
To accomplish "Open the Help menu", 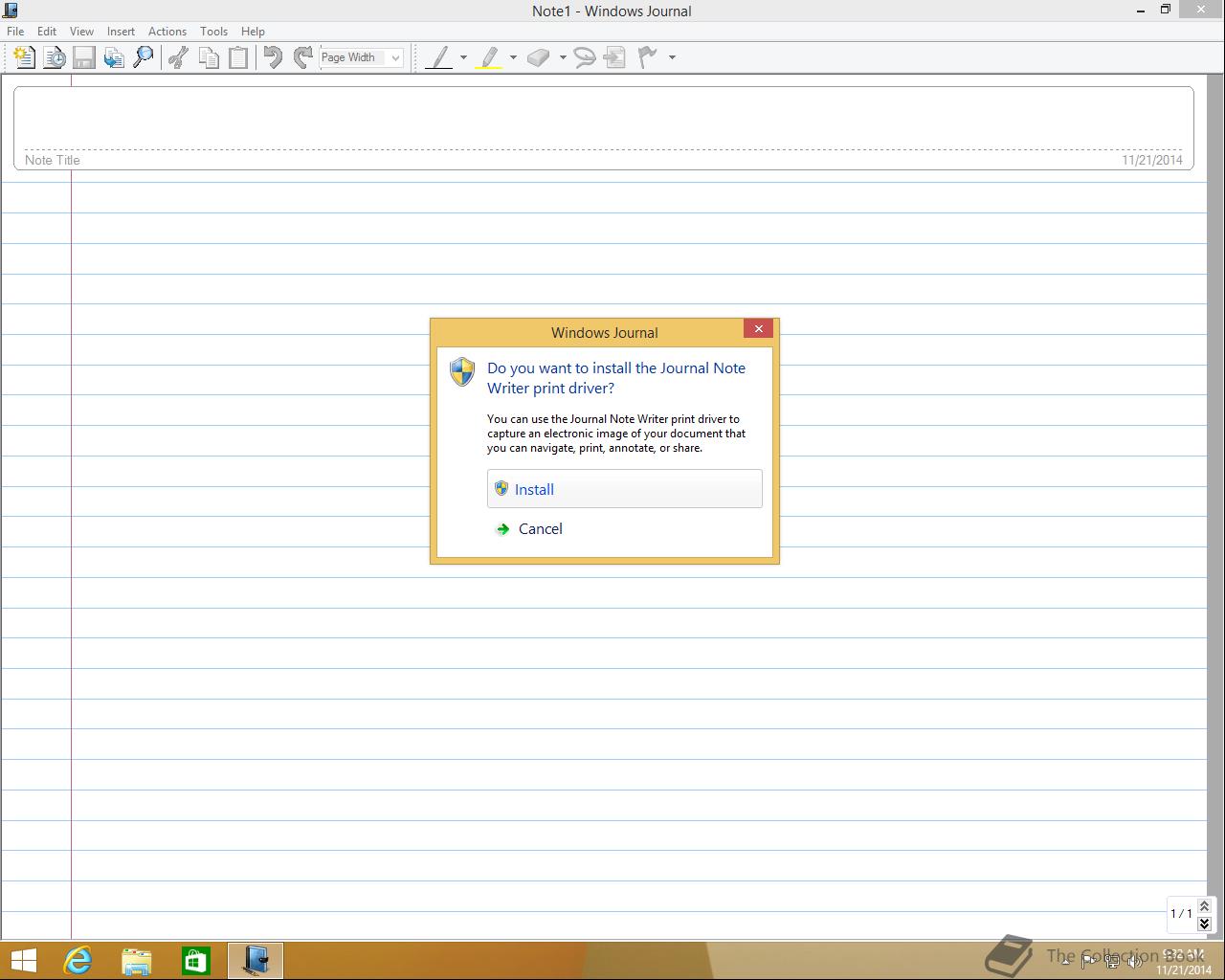I will (x=253, y=32).
